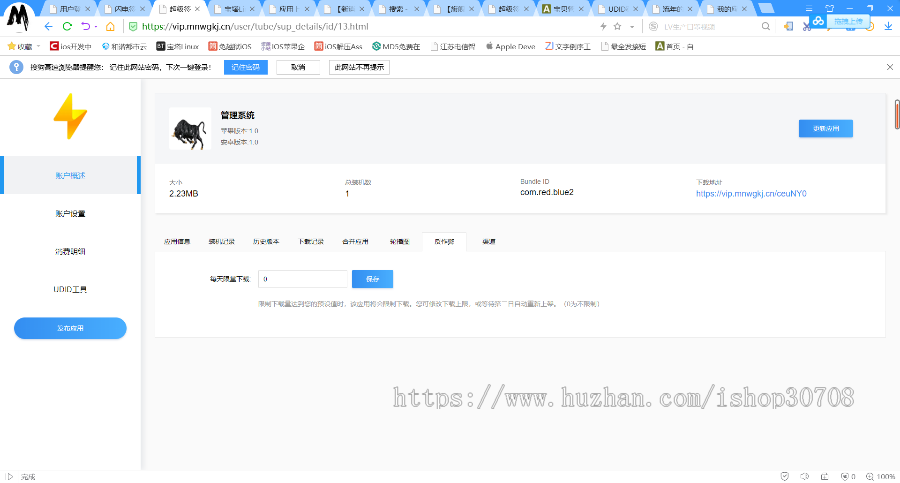900x483 pixels.
Task: Dismiss the password notification bar with X
Action: (x=890, y=67)
